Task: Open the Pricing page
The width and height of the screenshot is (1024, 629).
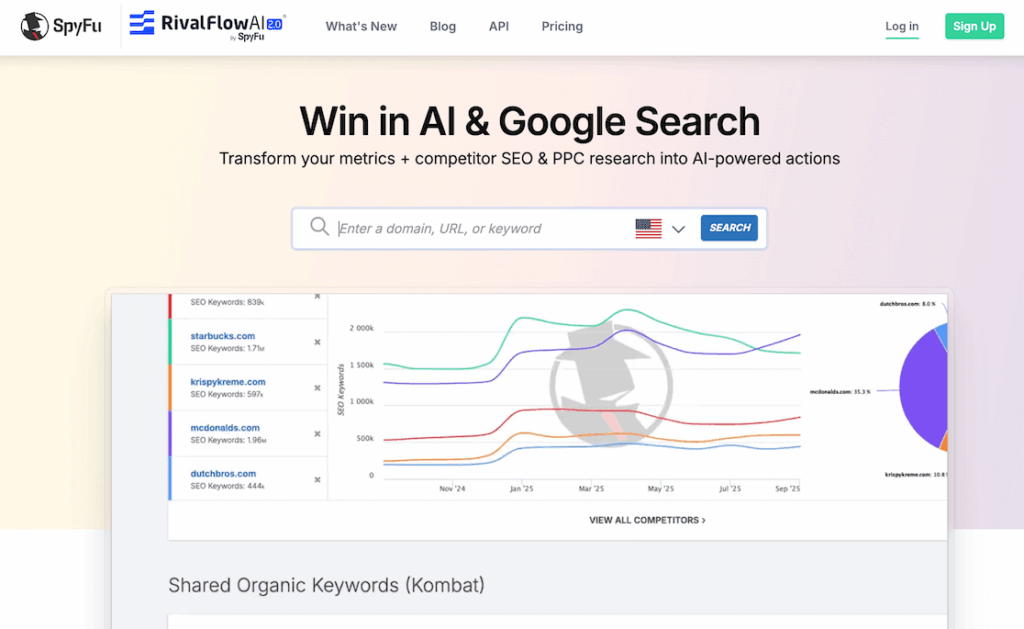Action: click(x=562, y=26)
